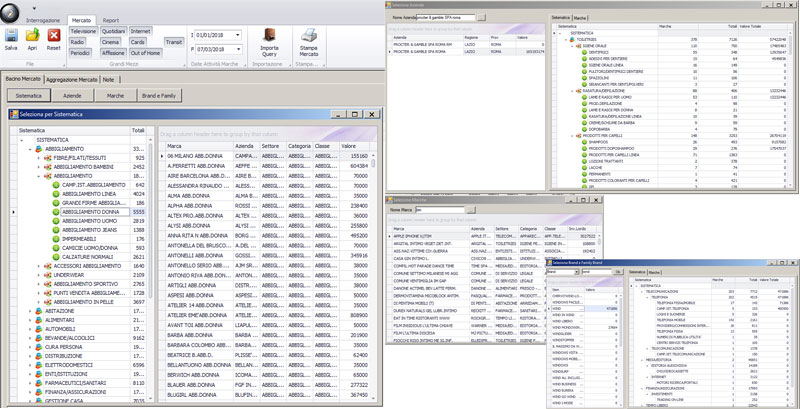Click the Salva save icon
The height and width of the screenshot is (409, 800).
pyautogui.click(x=11, y=35)
